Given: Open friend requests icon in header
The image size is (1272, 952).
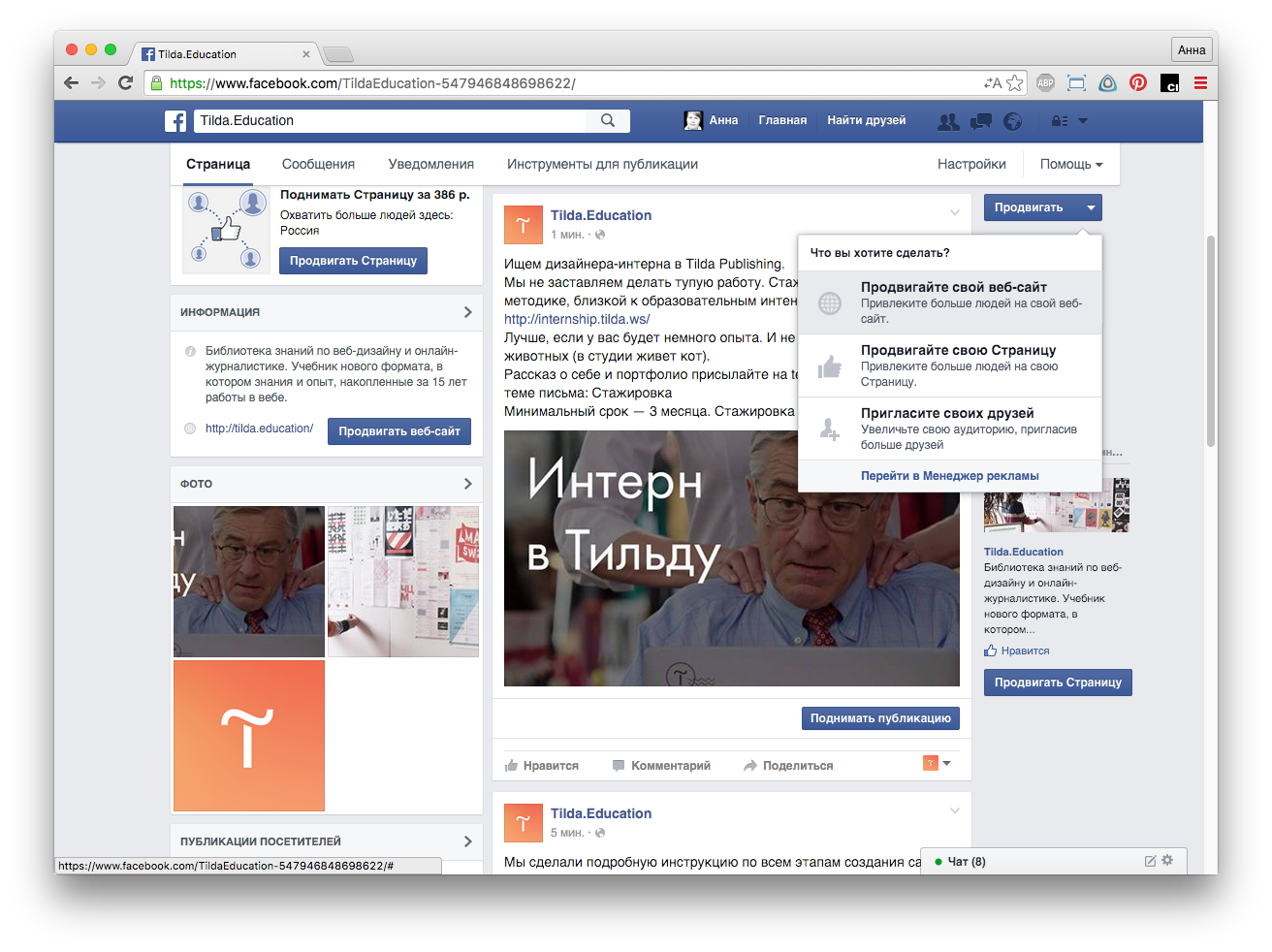Looking at the screenshot, I should click(x=948, y=121).
